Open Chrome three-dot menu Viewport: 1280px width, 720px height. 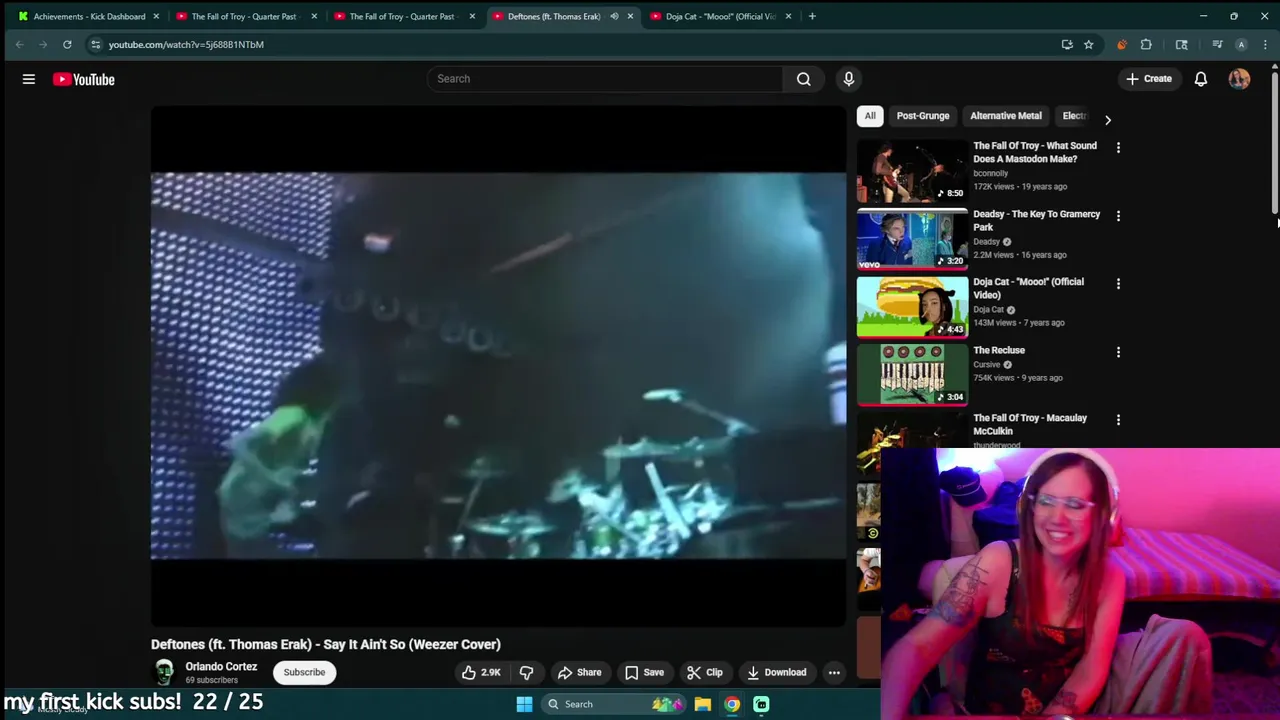click(x=1266, y=44)
